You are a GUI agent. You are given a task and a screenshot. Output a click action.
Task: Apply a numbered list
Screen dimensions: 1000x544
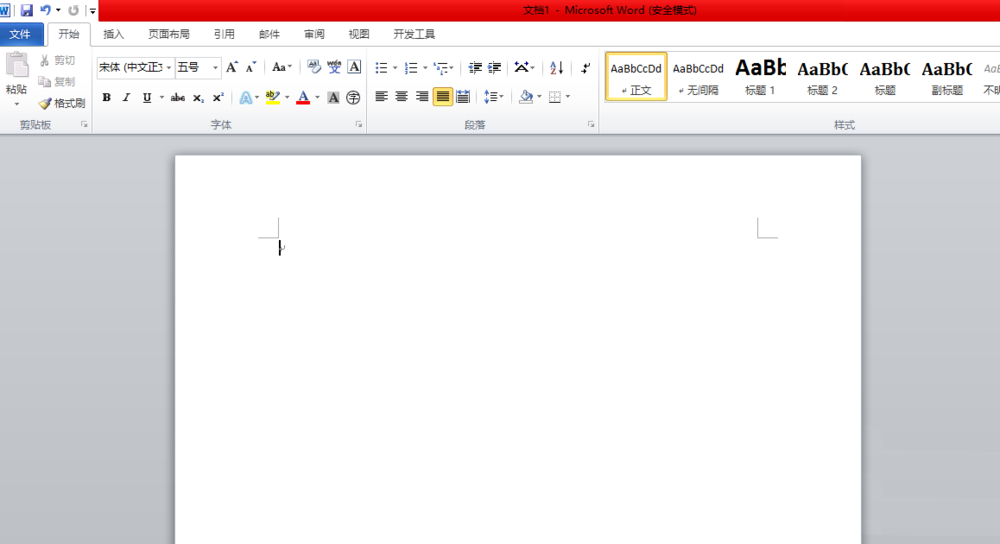click(x=411, y=68)
